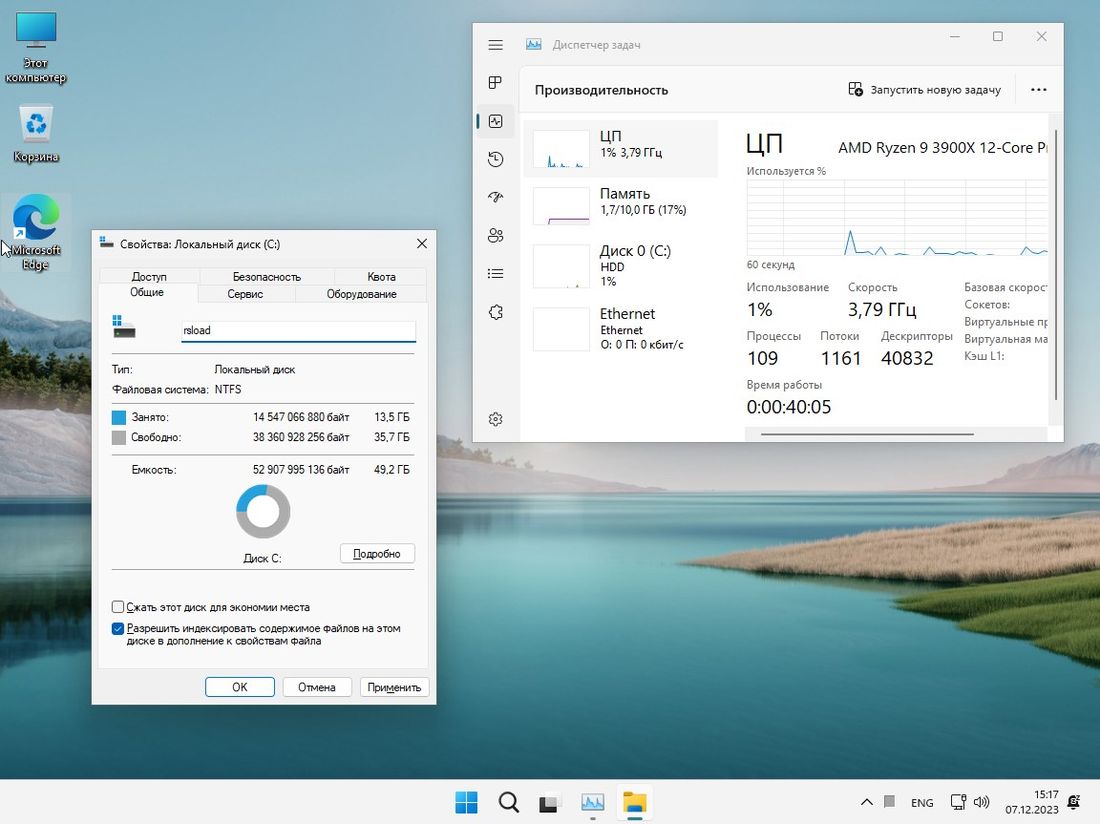Click the disk label field containing 'rsload'

(297, 331)
